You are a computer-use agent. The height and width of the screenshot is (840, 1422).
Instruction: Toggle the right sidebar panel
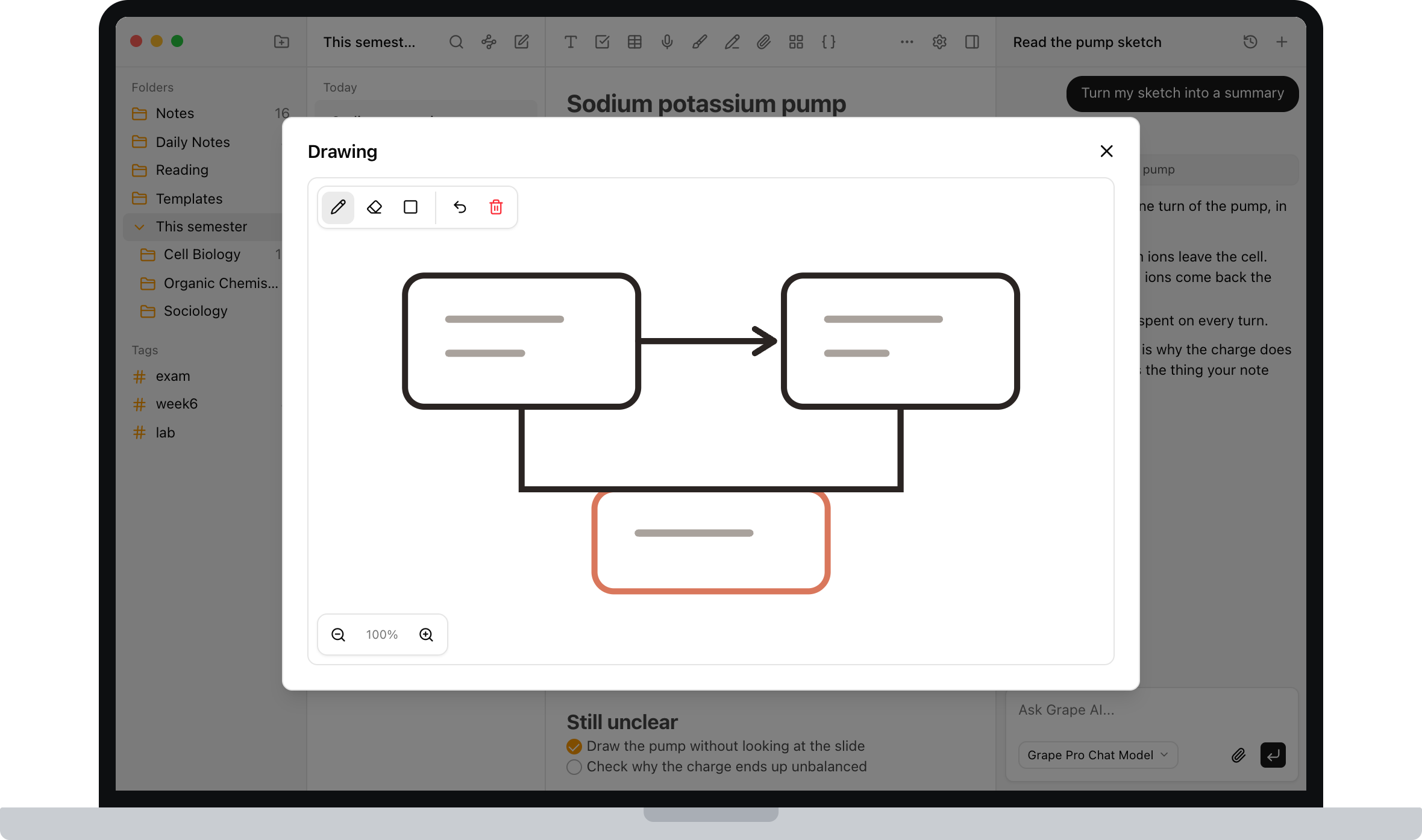point(972,42)
